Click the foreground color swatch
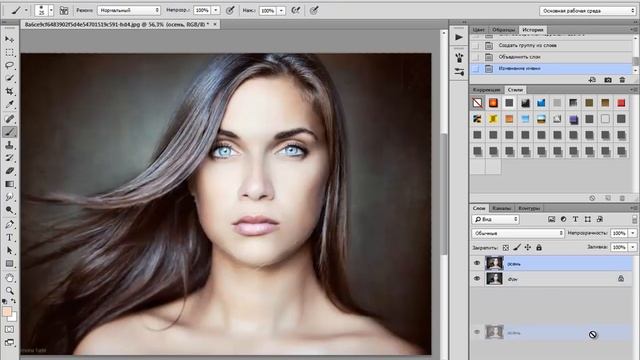This screenshot has height=360, width=640. coord(7,311)
